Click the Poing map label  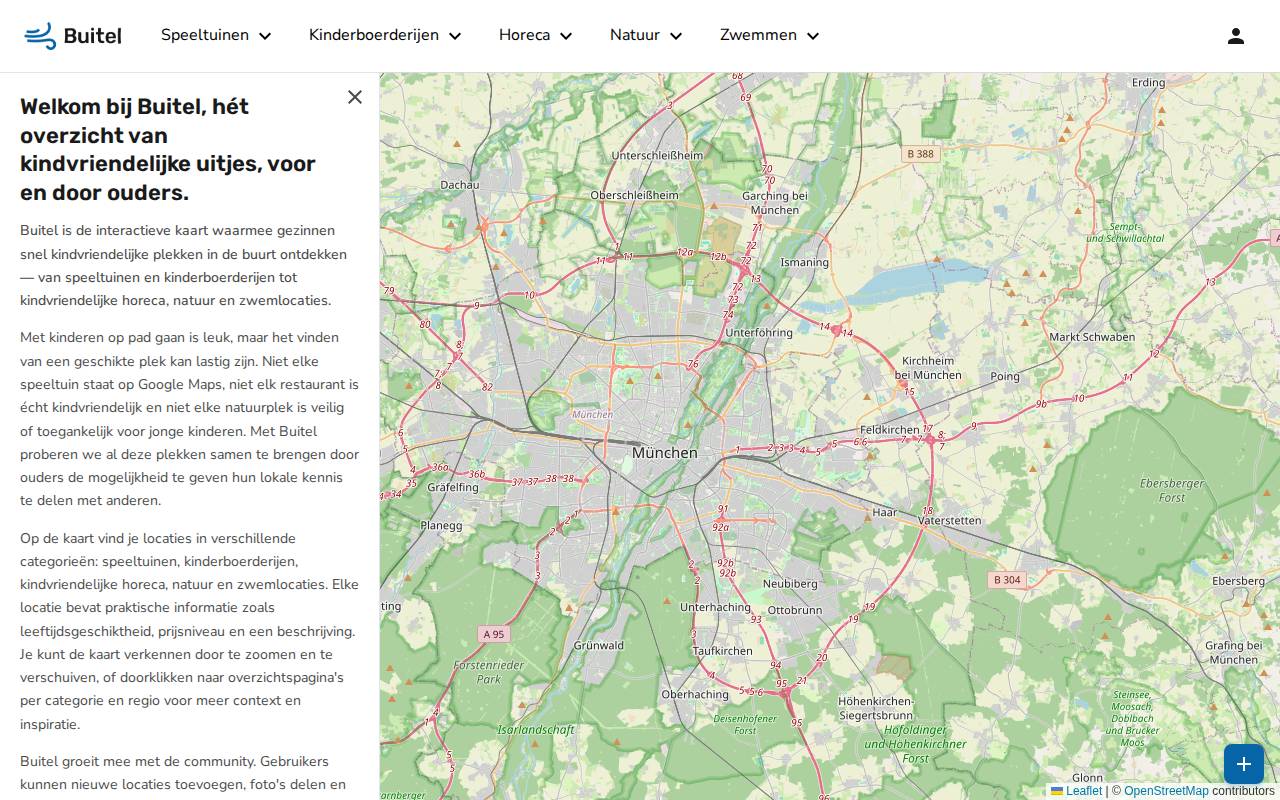[x=1005, y=377]
